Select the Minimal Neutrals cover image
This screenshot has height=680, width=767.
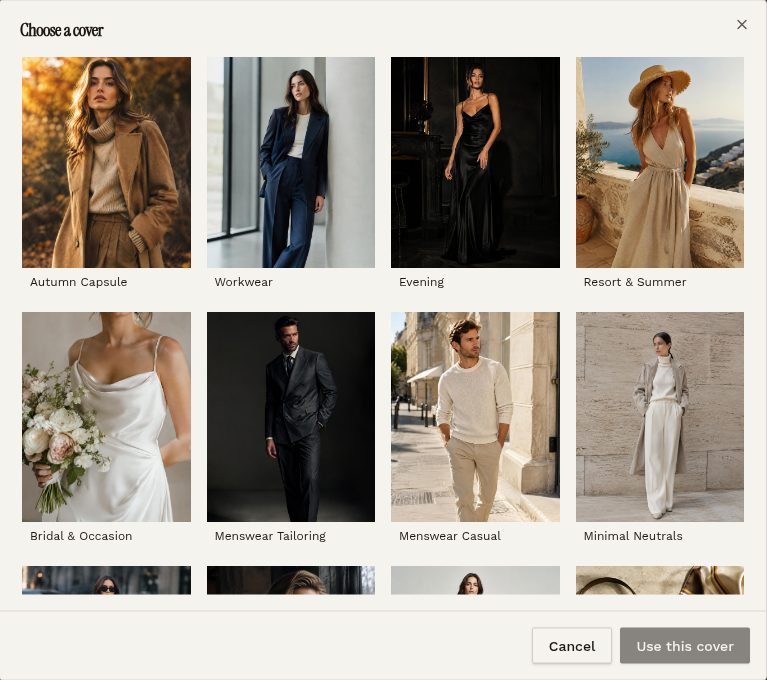coord(660,417)
